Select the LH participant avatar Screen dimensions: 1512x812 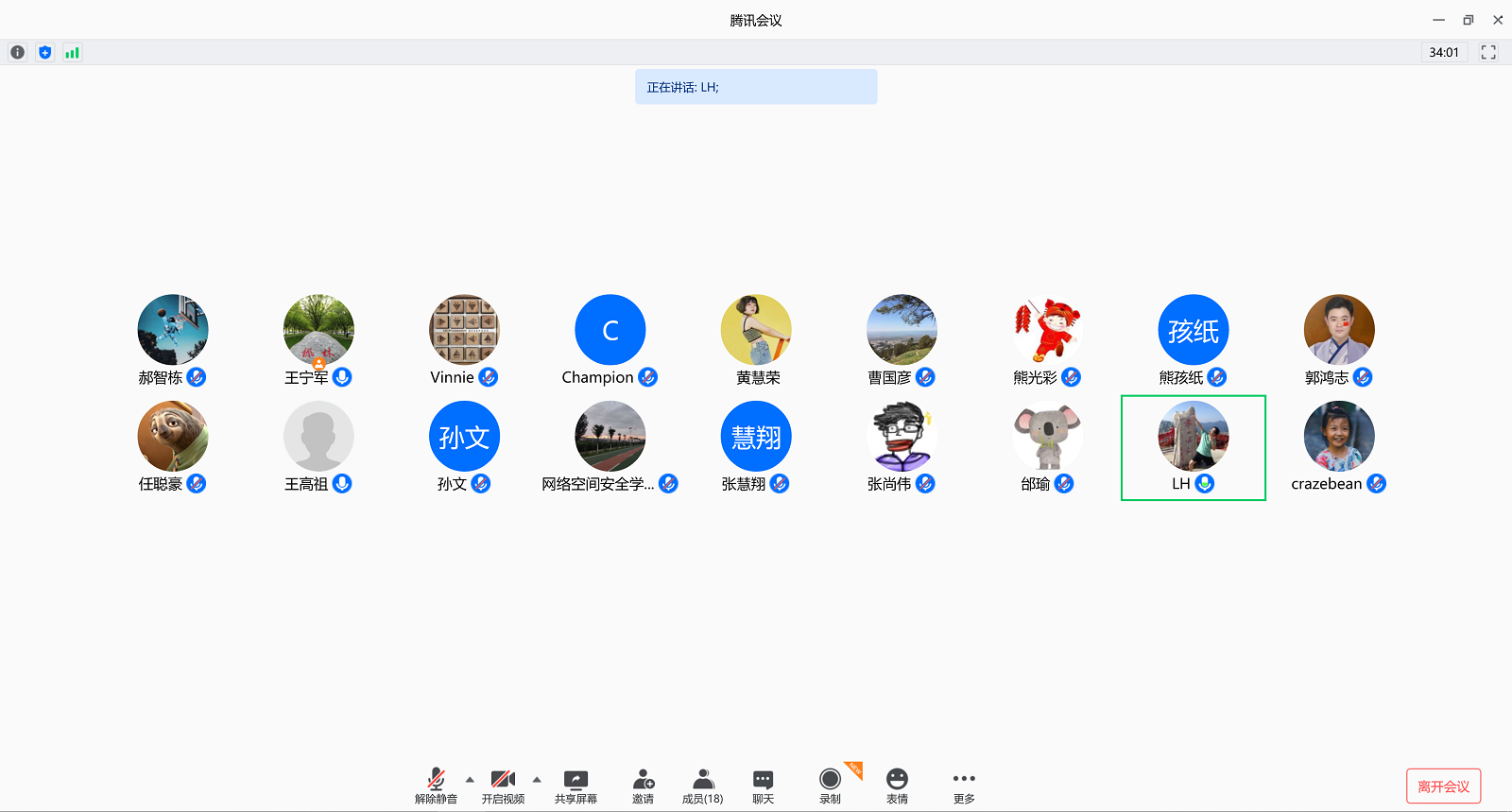click(x=1193, y=437)
